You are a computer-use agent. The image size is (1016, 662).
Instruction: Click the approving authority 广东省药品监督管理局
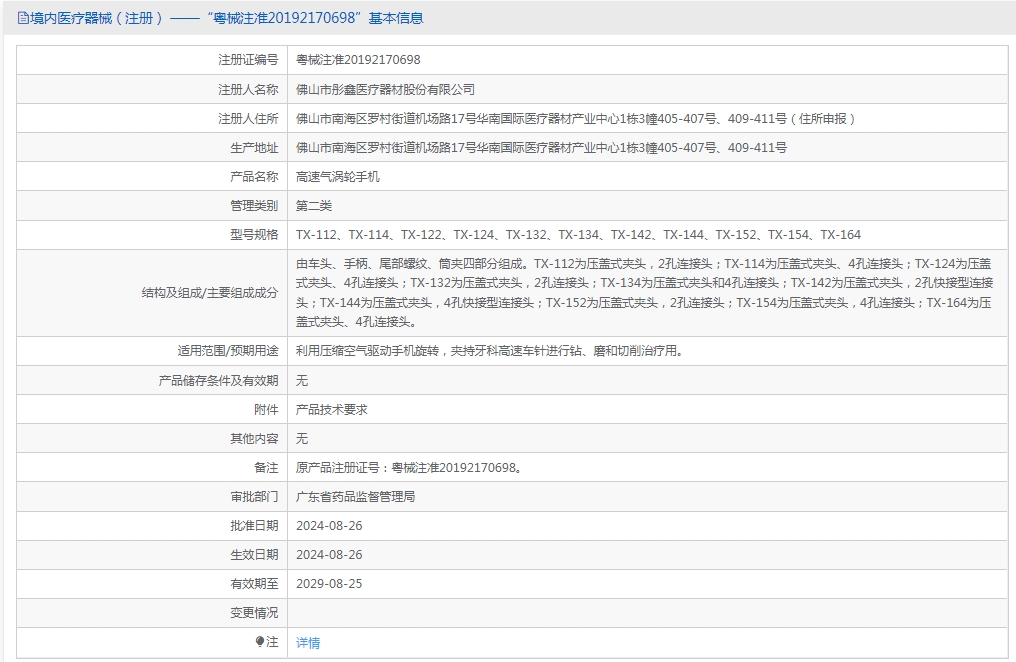point(356,497)
